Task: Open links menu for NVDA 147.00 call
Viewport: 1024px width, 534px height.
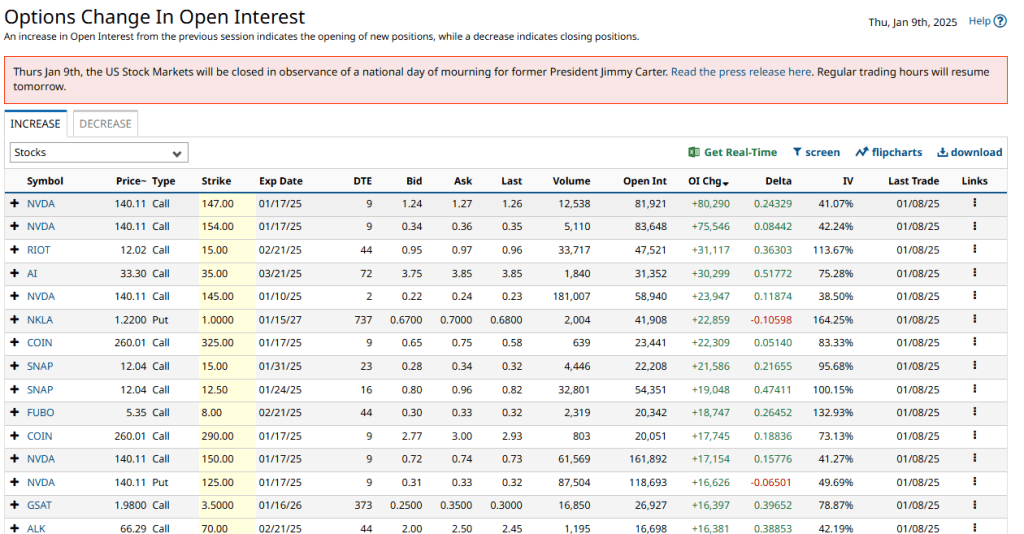Action: coord(974,203)
